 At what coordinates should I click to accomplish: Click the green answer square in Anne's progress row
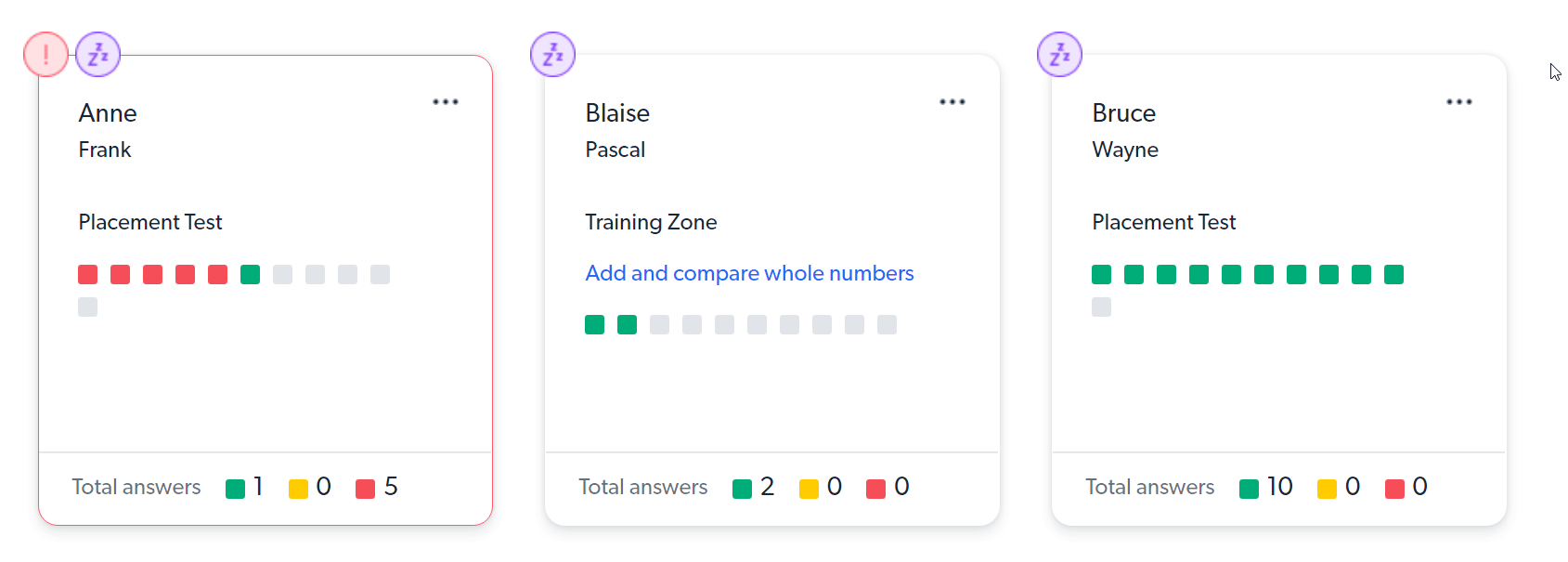(x=251, y=274)
